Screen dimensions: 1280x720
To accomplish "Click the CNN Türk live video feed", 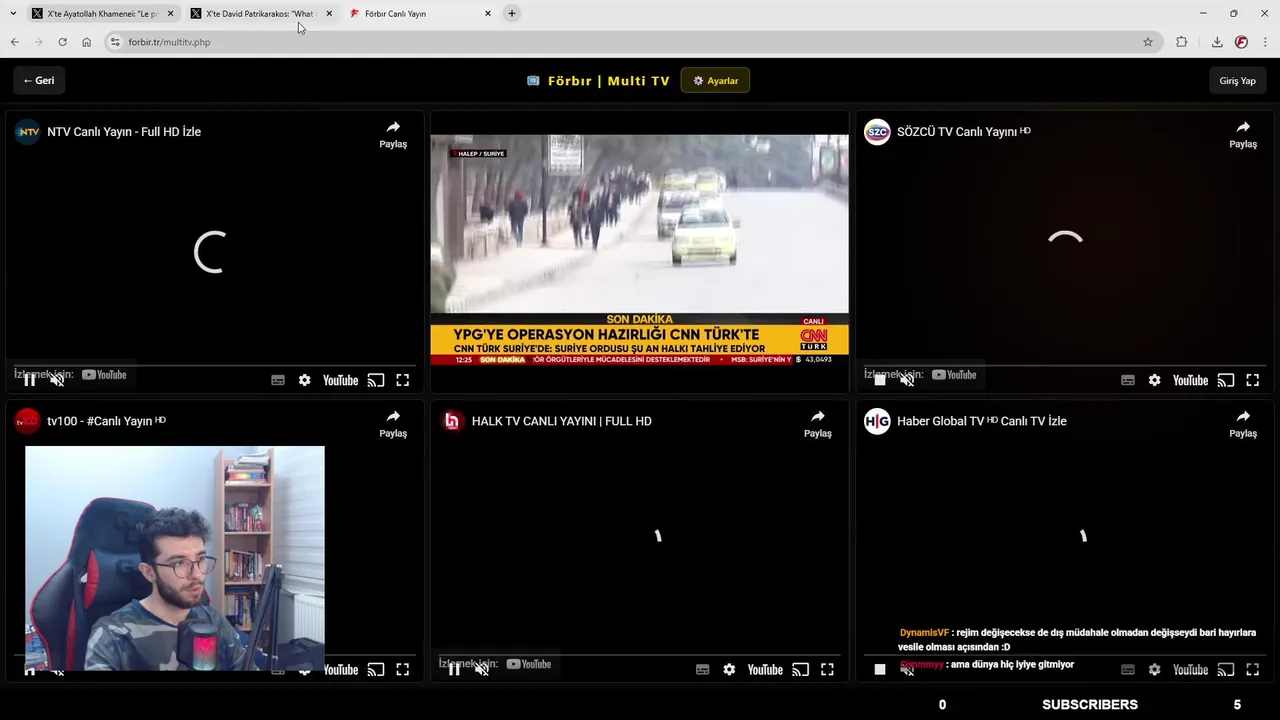I will [639, 250].
